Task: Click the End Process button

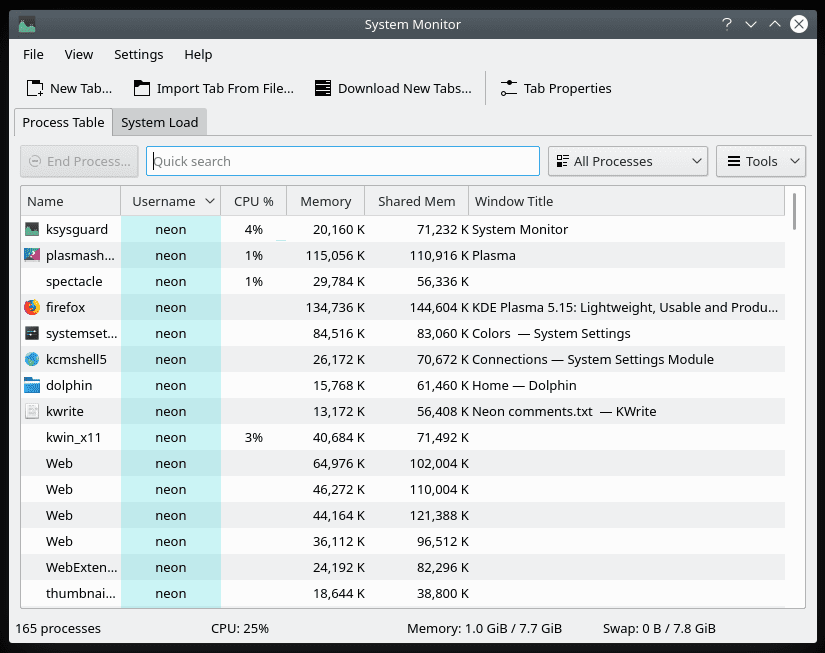Action: click(x=79, y=160)
